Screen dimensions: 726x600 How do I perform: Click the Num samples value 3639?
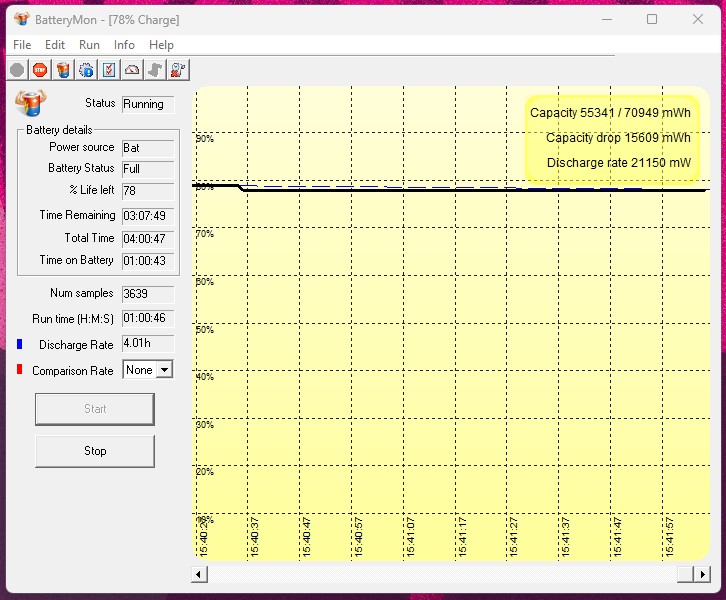coord(148,294)
